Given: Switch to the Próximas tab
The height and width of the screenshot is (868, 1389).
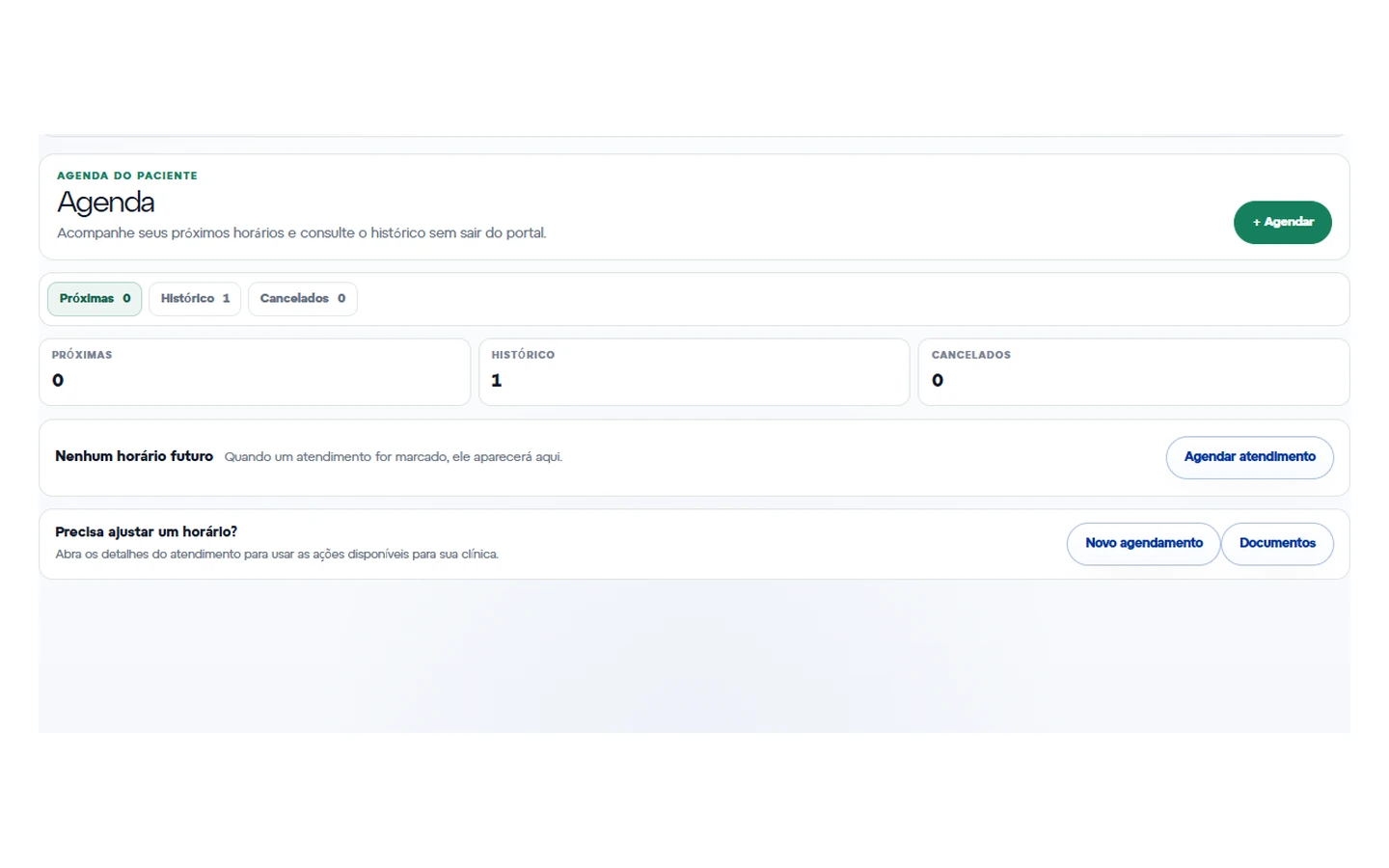Looking at the screenshot, I should (x=95, y=299).
